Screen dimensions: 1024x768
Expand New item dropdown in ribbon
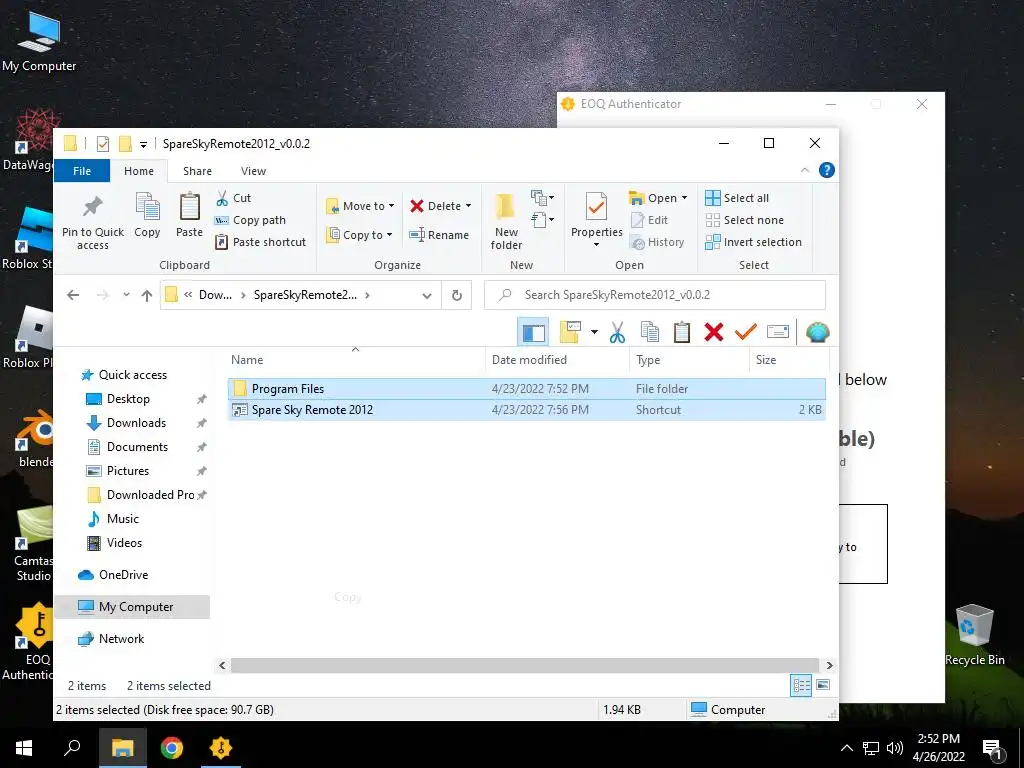point(543,197)
